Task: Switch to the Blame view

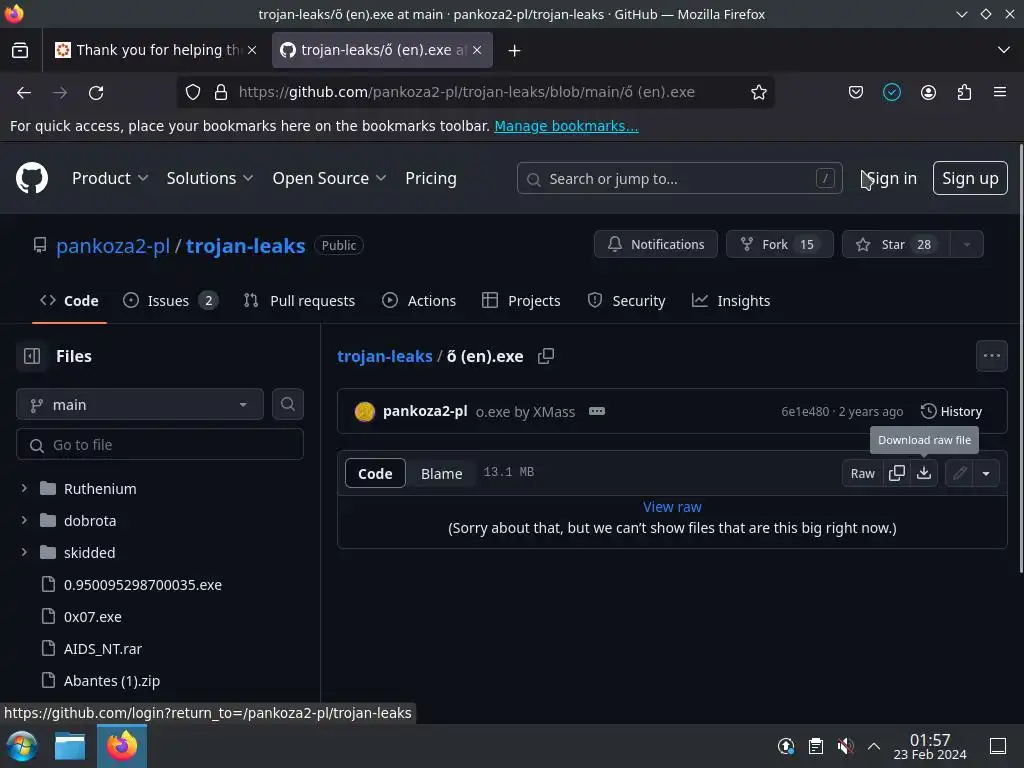Action: tap(441, 473)
